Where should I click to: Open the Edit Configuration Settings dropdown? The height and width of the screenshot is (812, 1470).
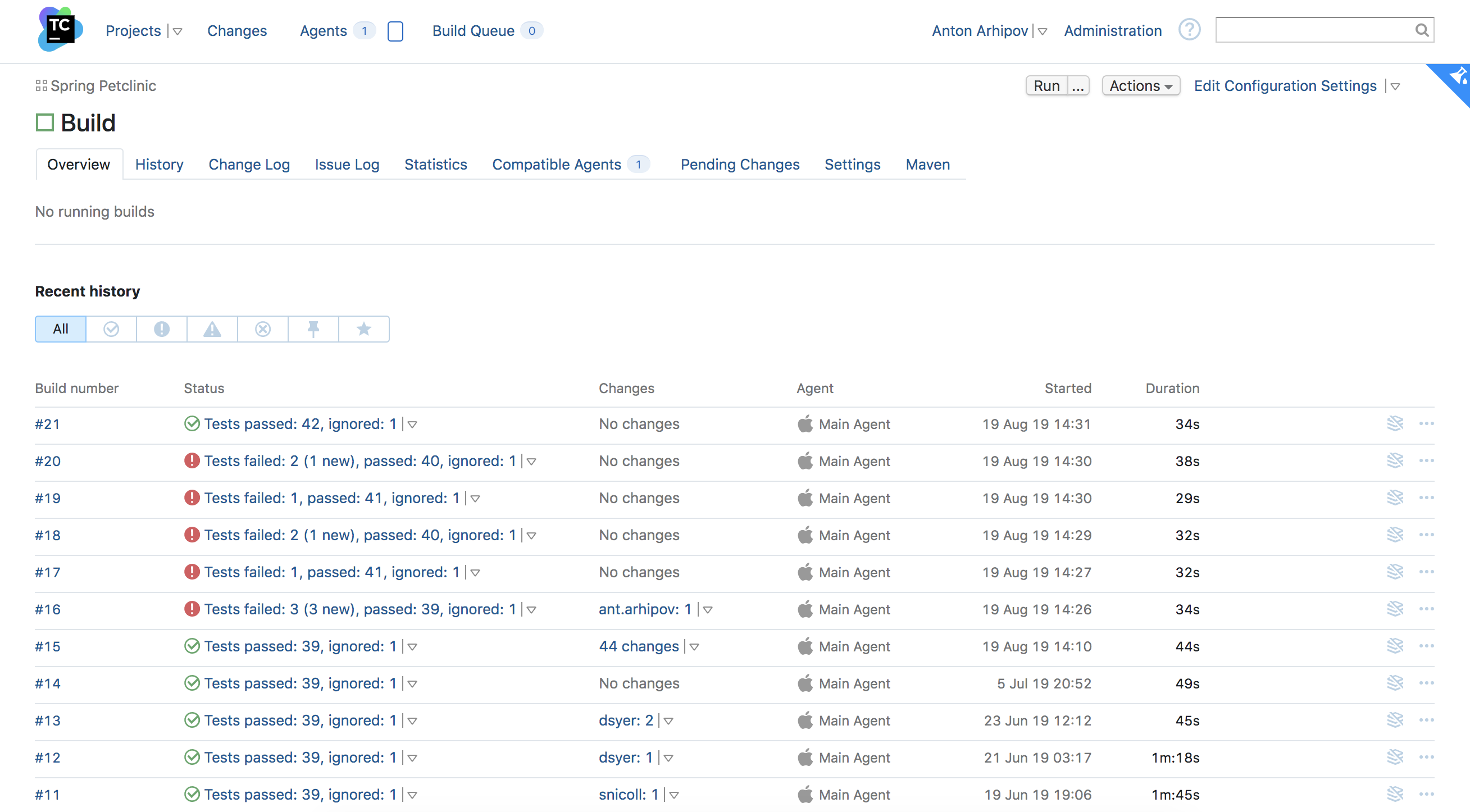(x=1396, y=85)
